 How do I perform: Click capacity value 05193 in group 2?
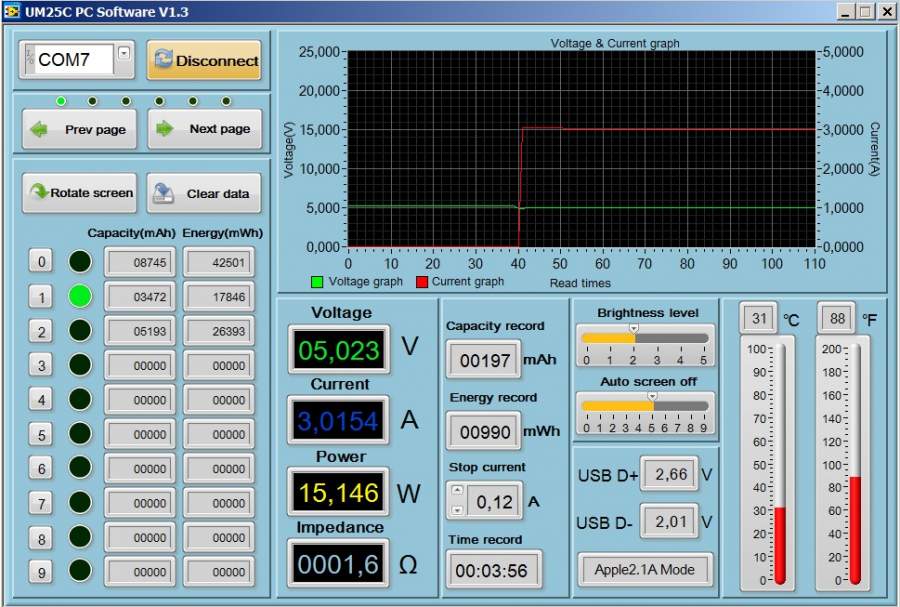[139, 331]
